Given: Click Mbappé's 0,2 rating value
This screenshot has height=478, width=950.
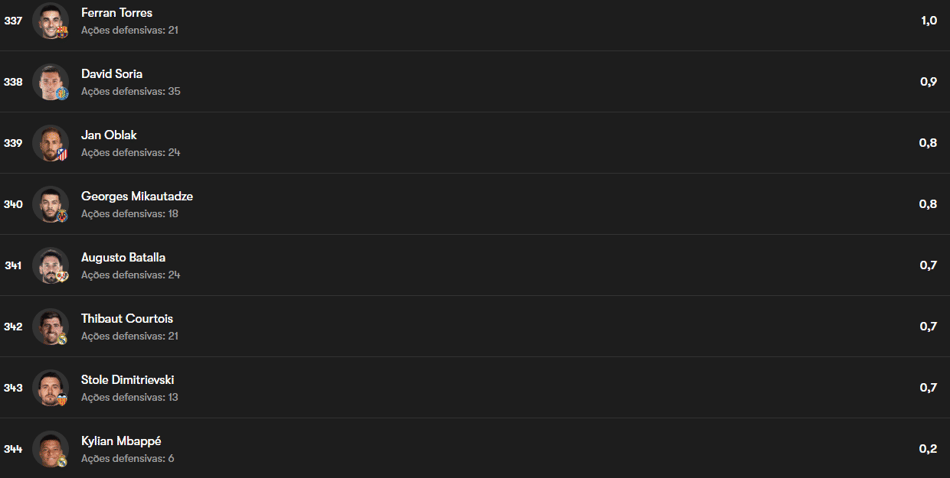Looking at the screenshot, I should [928, 449].
